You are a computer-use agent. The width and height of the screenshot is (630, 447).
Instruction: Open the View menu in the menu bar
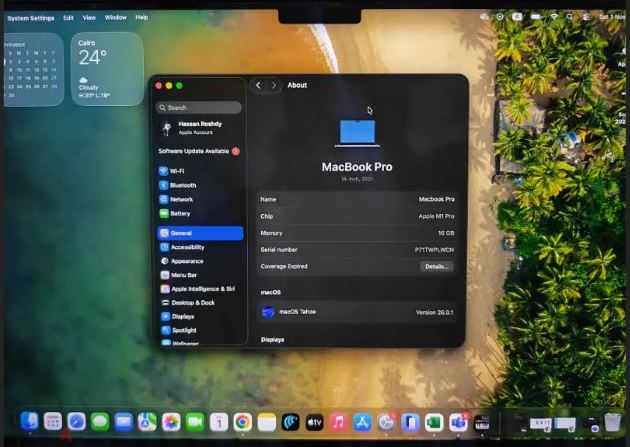click(x=89, y=17)
